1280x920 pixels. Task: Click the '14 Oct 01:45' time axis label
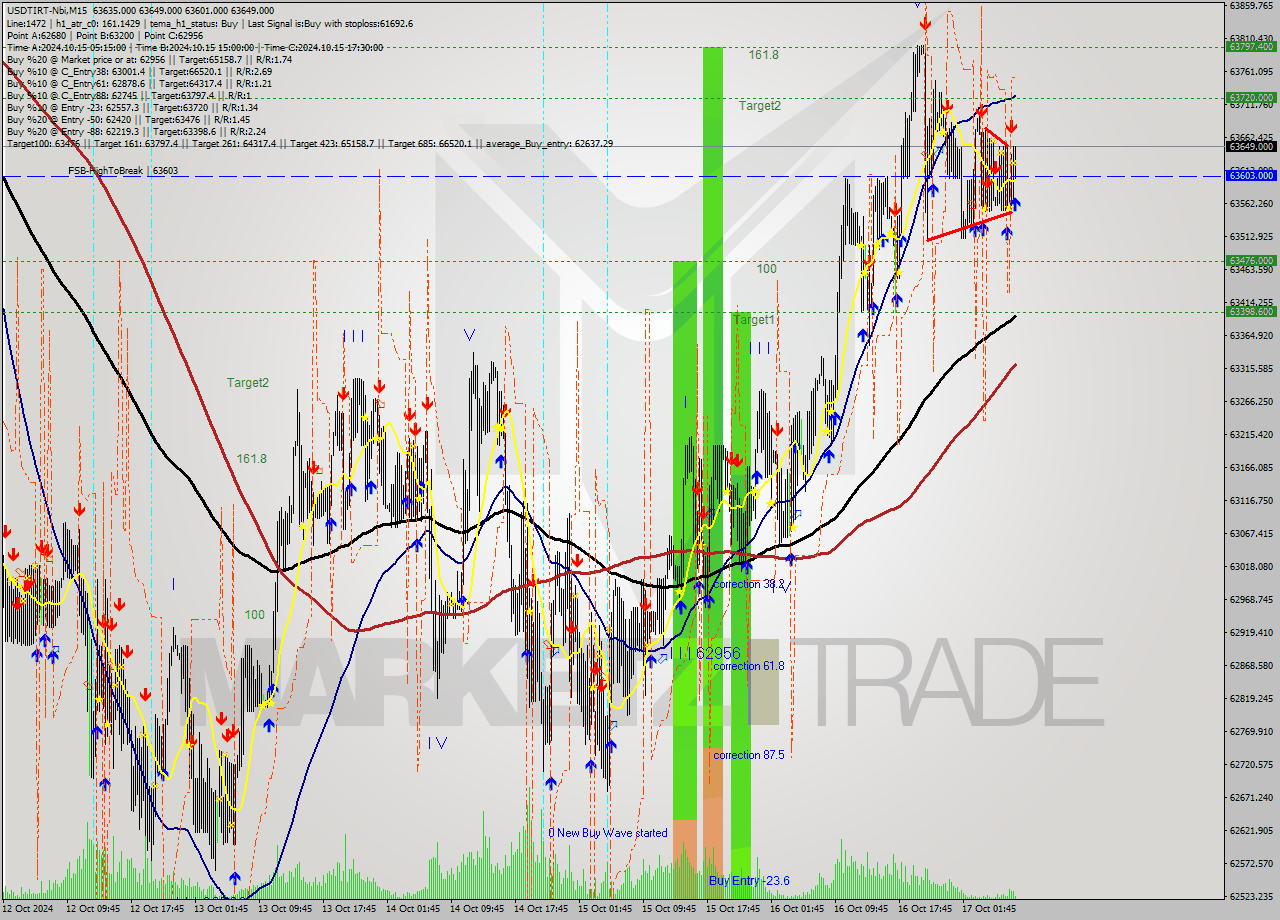click(412, 909)
